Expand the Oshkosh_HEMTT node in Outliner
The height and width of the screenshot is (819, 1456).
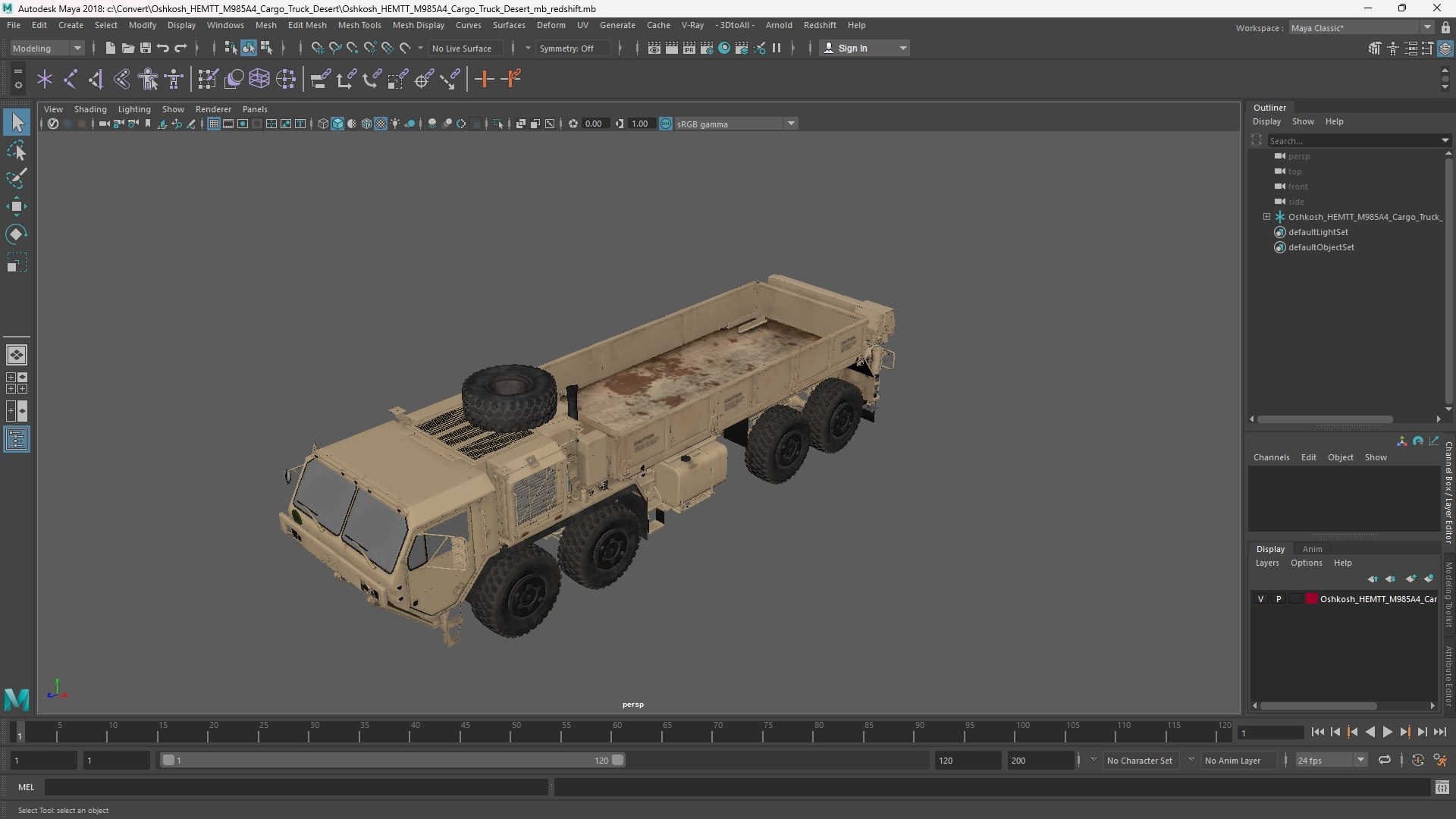click(1266, 217)
